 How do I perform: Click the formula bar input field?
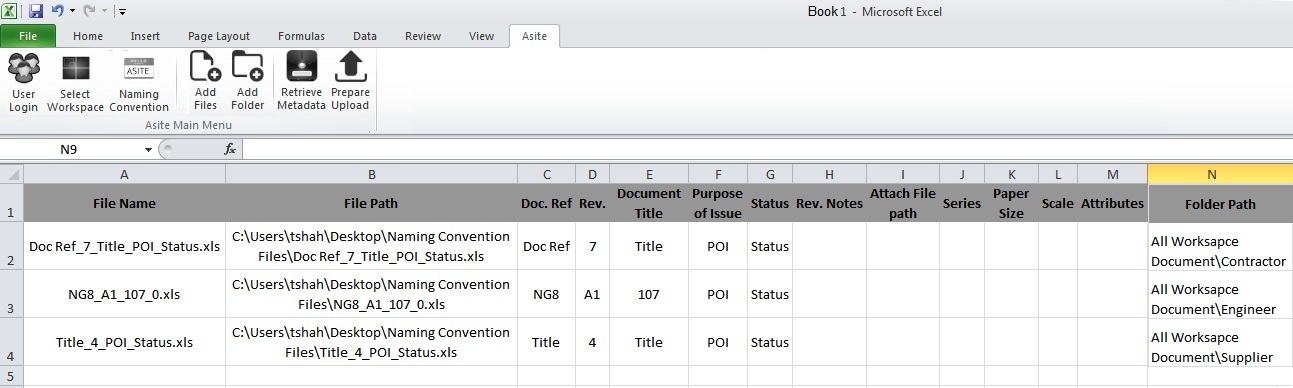coord(767,149)
